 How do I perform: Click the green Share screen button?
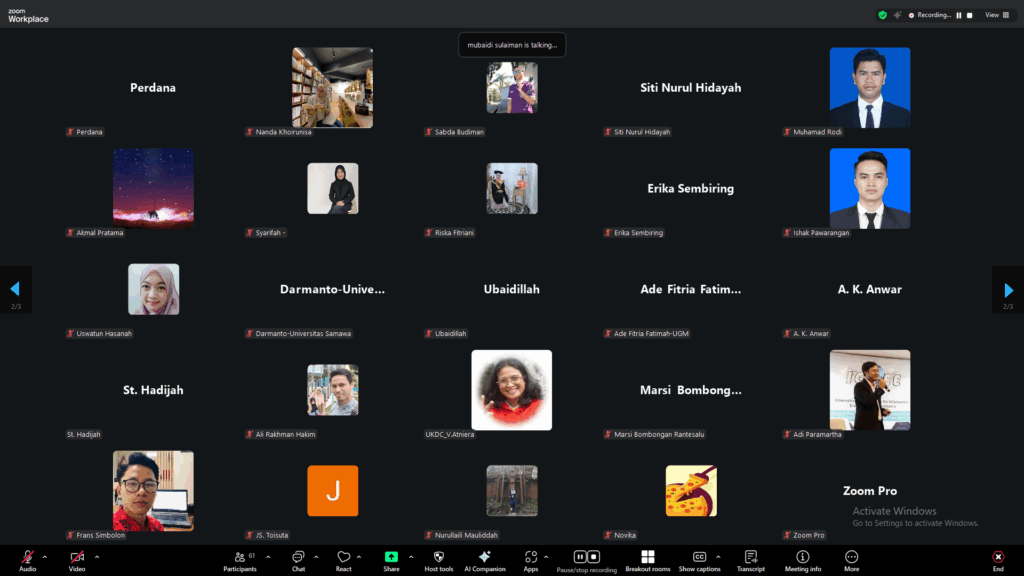coord(391,557)
